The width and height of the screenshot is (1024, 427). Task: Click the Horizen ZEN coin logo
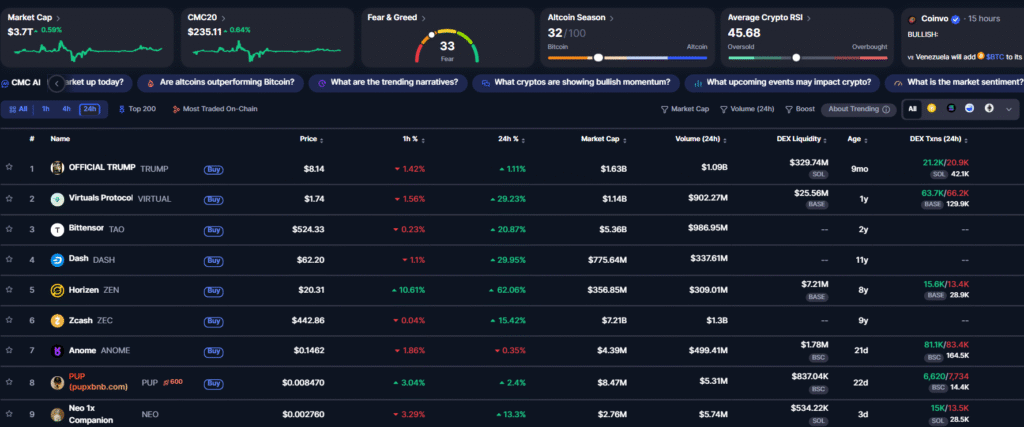[x=57, y=291]
